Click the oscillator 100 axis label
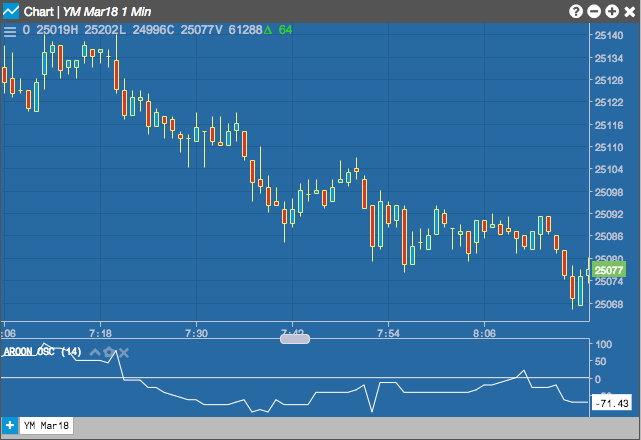The height and width of the screenshot is (440, 641). (603, 344)
